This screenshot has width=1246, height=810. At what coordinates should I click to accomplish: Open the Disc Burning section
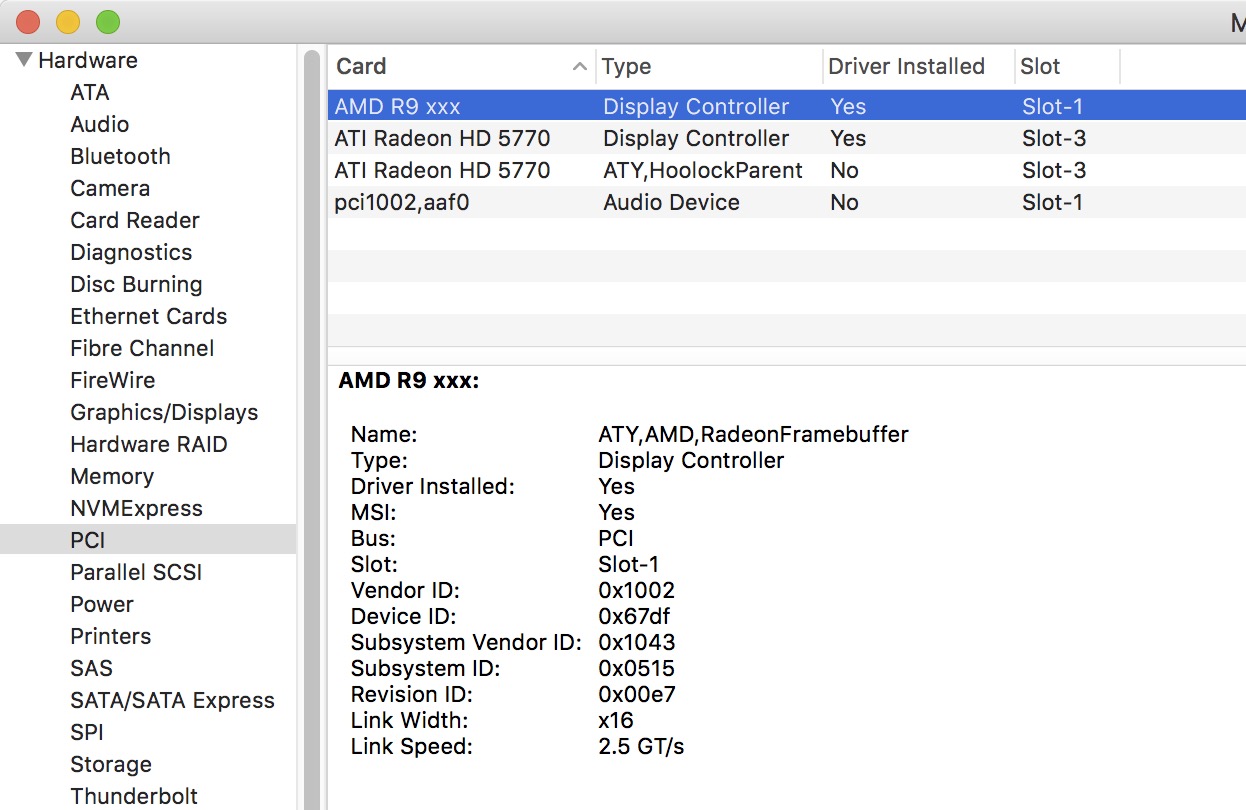click(136, 284)
